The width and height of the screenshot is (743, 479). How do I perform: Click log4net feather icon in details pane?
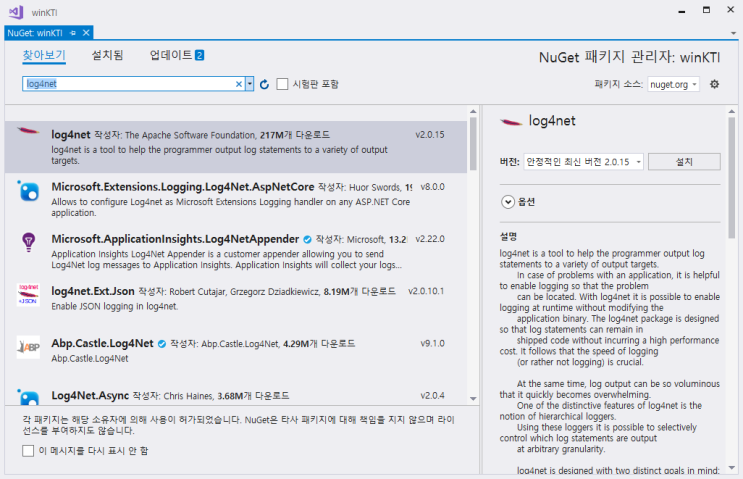click(x=511, y=122)
